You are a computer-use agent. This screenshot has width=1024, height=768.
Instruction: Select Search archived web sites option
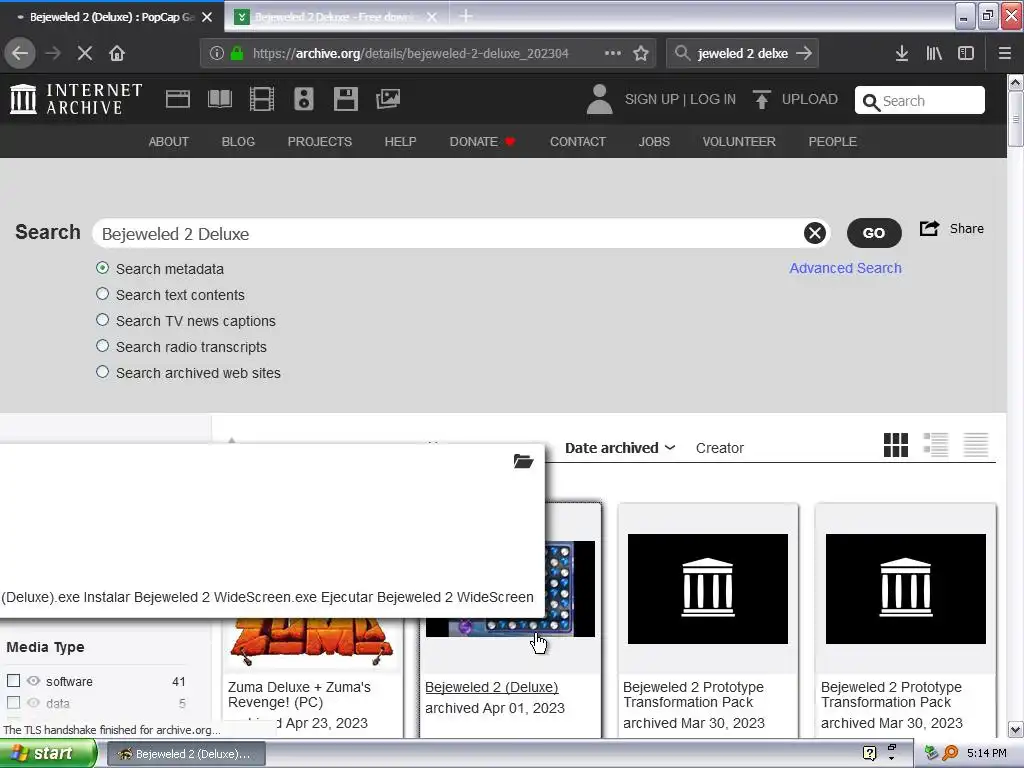[103, 372]
